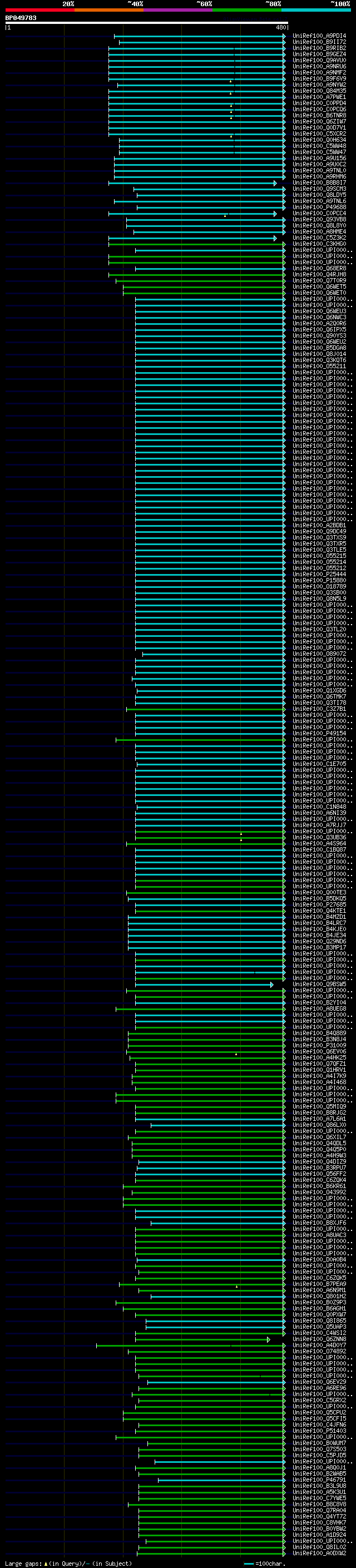
Task: Open hit UniRef100_A9PDI4
Action: coord(319,36)
